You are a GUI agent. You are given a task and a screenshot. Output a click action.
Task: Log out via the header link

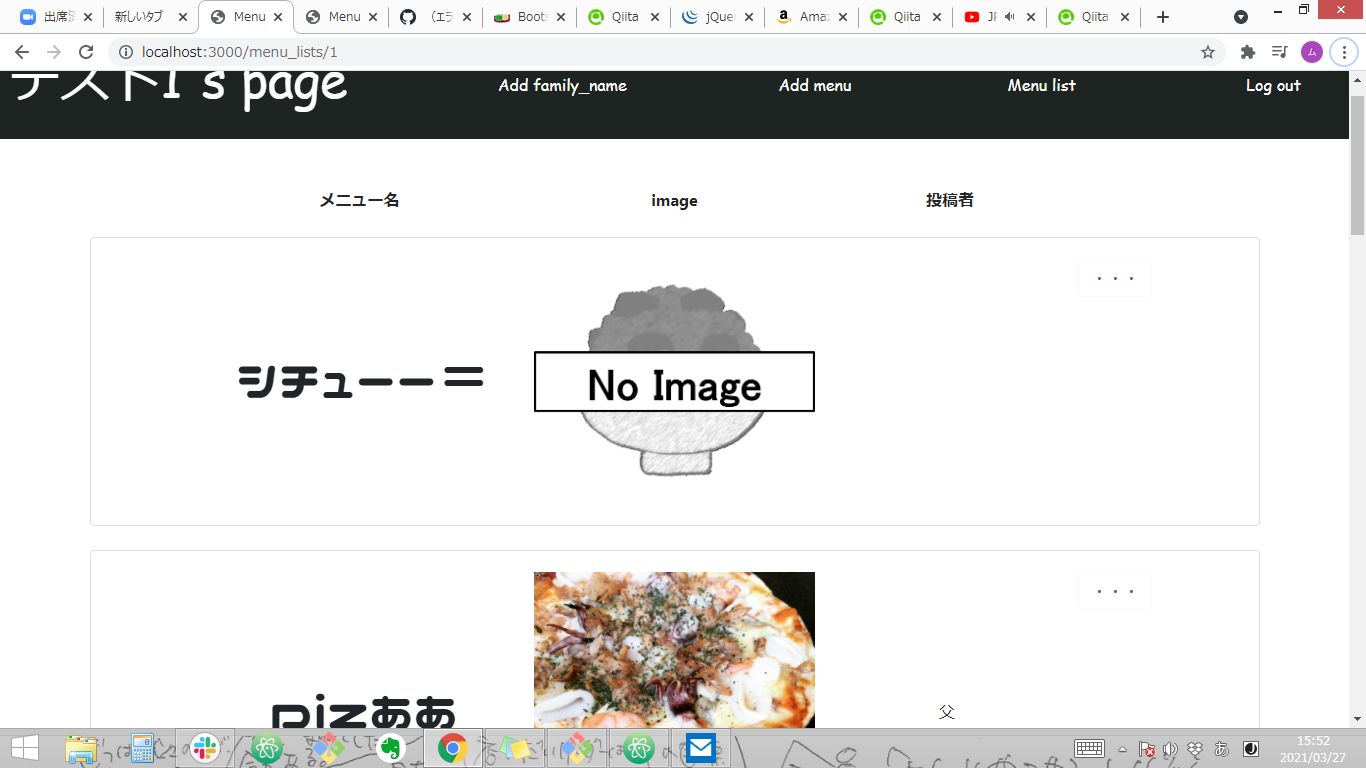tap(1272, 86)
